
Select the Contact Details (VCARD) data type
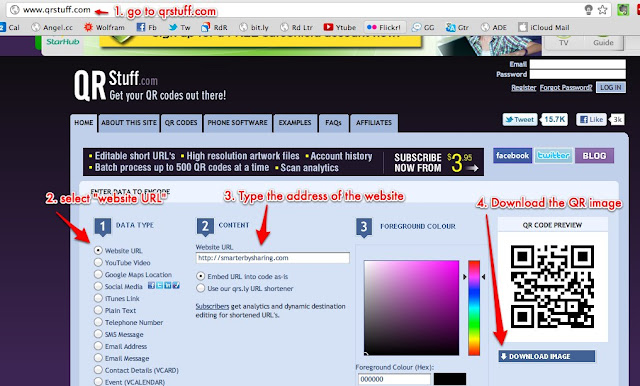pyautogui.click(x=98, y=370)
